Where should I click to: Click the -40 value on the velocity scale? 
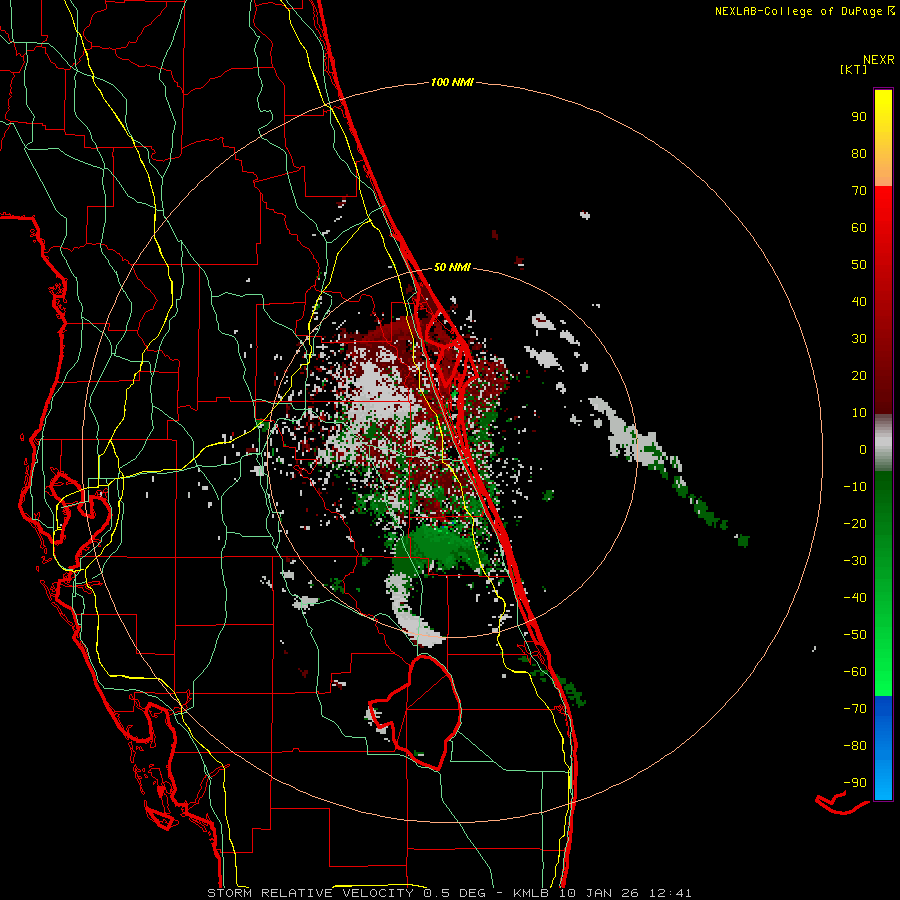point(855,598)
